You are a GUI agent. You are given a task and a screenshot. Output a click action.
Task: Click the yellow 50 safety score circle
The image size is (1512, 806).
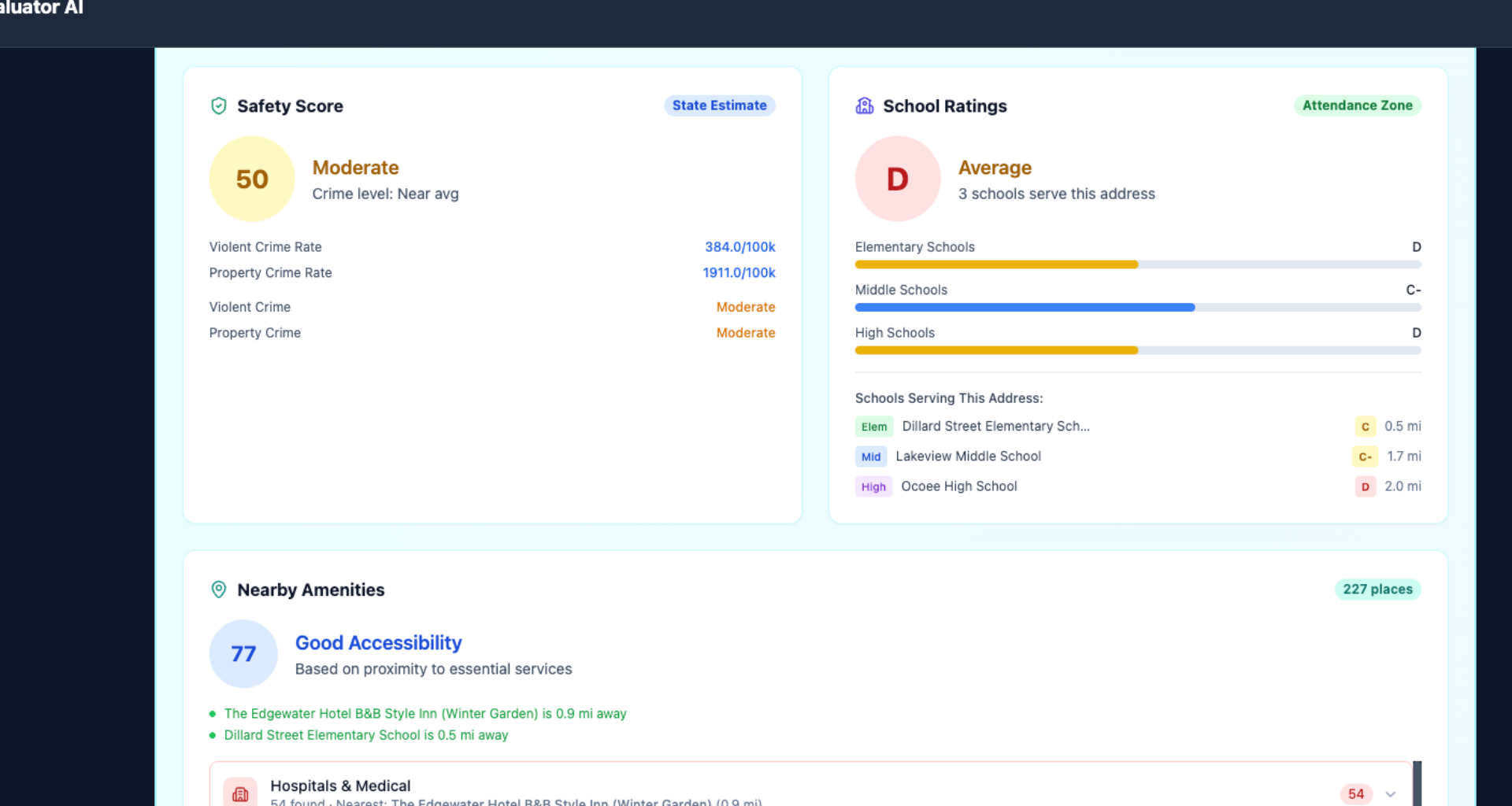[x=251, y=179]
